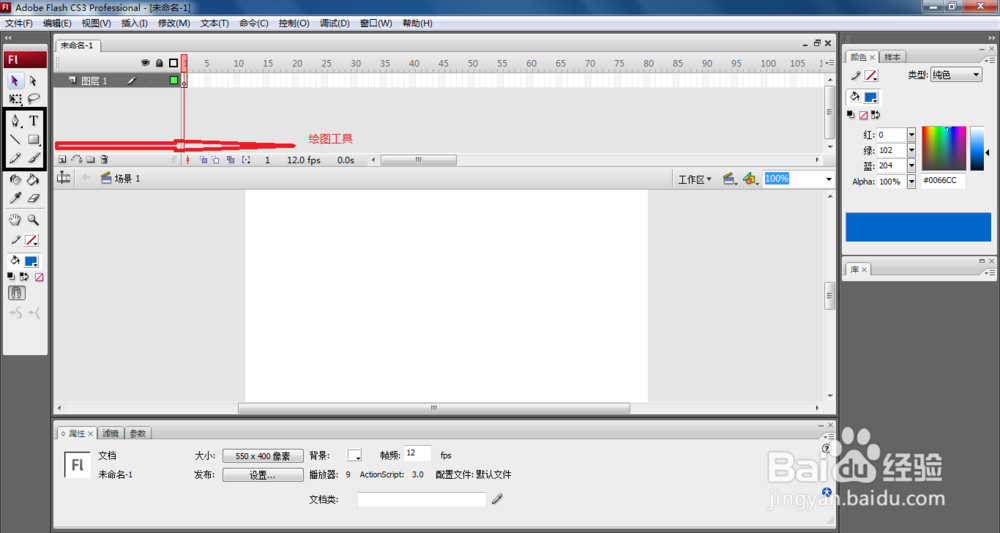Insert a layer folder
Image resolution: width=1000 pixels, height=533 pixels.
pyautogui.click(x=91, y=160)
